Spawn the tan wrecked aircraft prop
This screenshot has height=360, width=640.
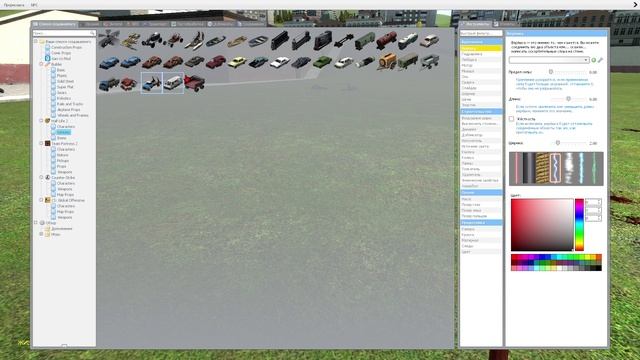pos(131,41)
